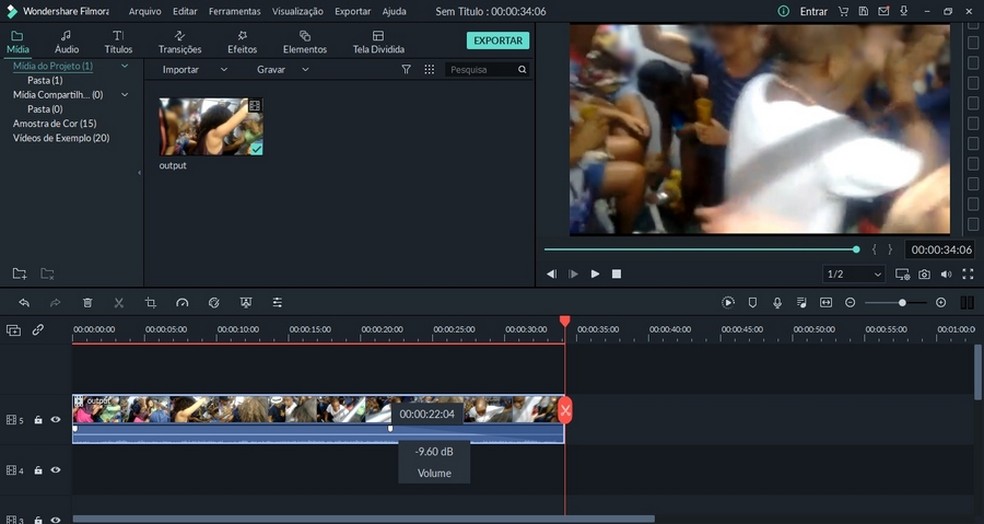Open Editar menu
This screenshot has height=524, width=984.
[x=185, y=11]
